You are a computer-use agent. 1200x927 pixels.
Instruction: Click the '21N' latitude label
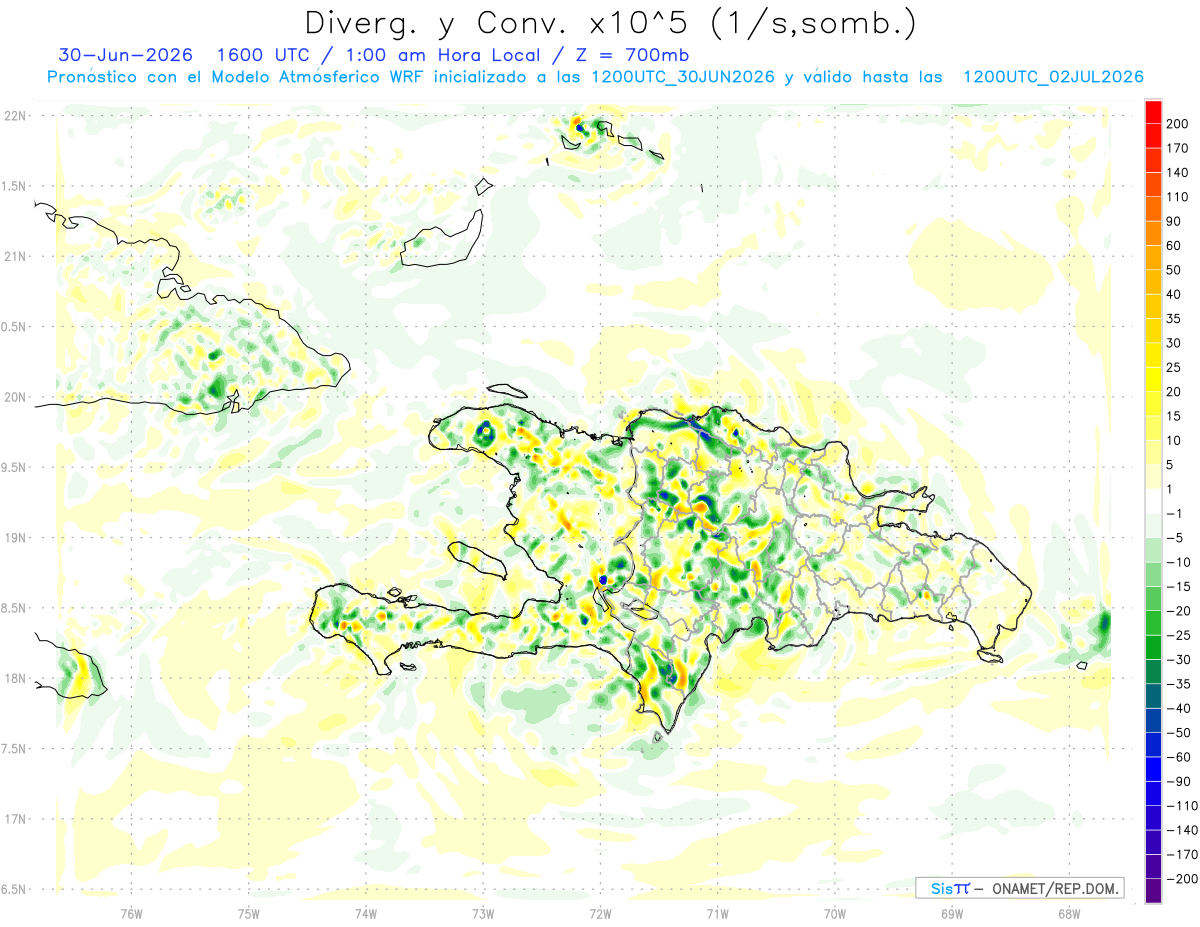point(15,256)
